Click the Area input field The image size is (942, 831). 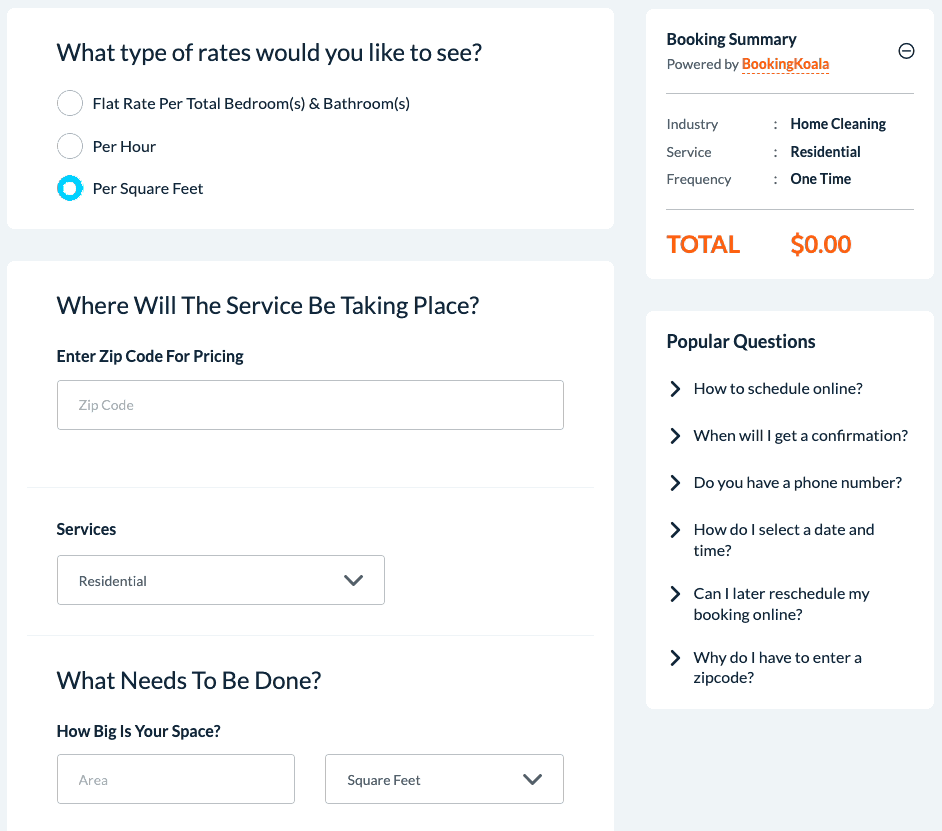coord(176,779)
